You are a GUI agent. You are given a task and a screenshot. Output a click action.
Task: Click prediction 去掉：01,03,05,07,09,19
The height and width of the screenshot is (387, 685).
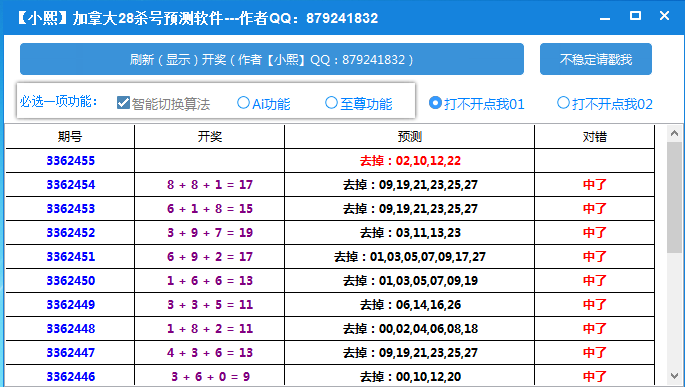tap(410, 281)
